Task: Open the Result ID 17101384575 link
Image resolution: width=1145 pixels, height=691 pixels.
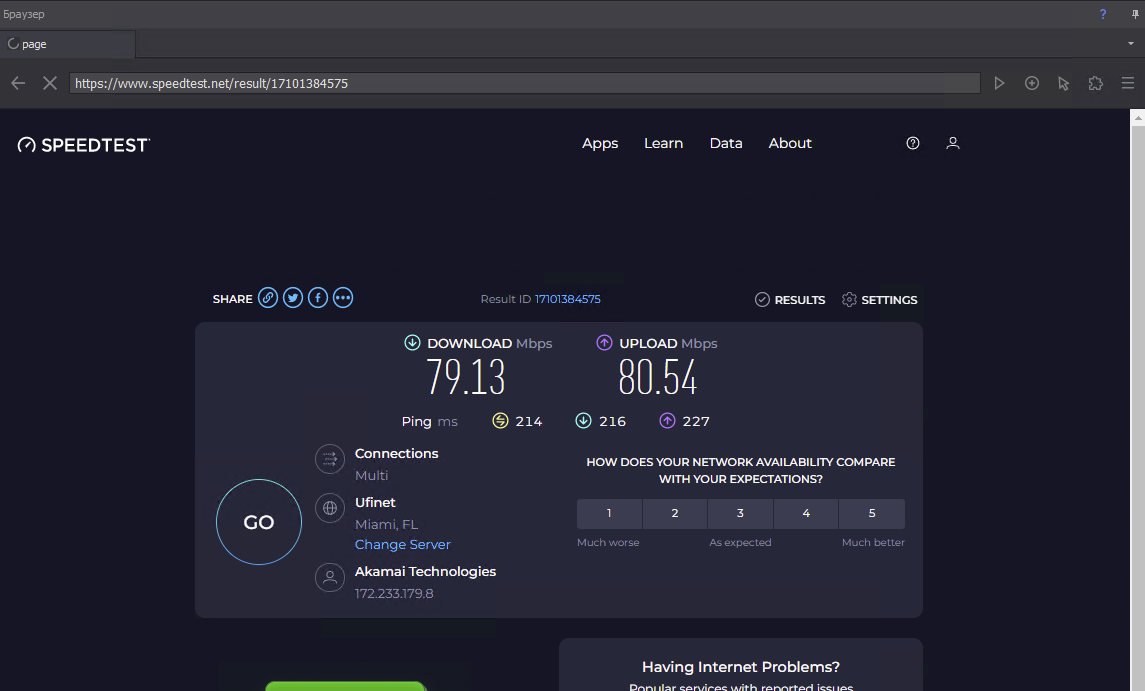Action: click(x=567, y=299)
